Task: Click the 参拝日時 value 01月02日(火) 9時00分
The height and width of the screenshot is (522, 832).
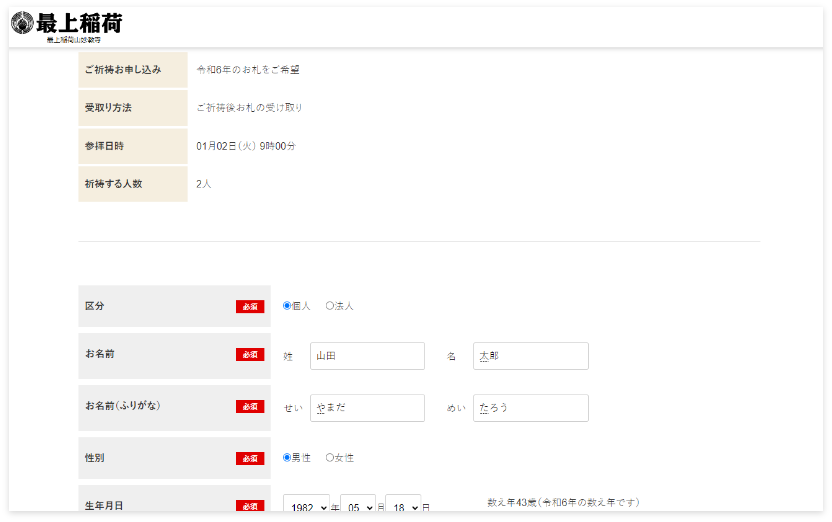Action: pos(246,146)
